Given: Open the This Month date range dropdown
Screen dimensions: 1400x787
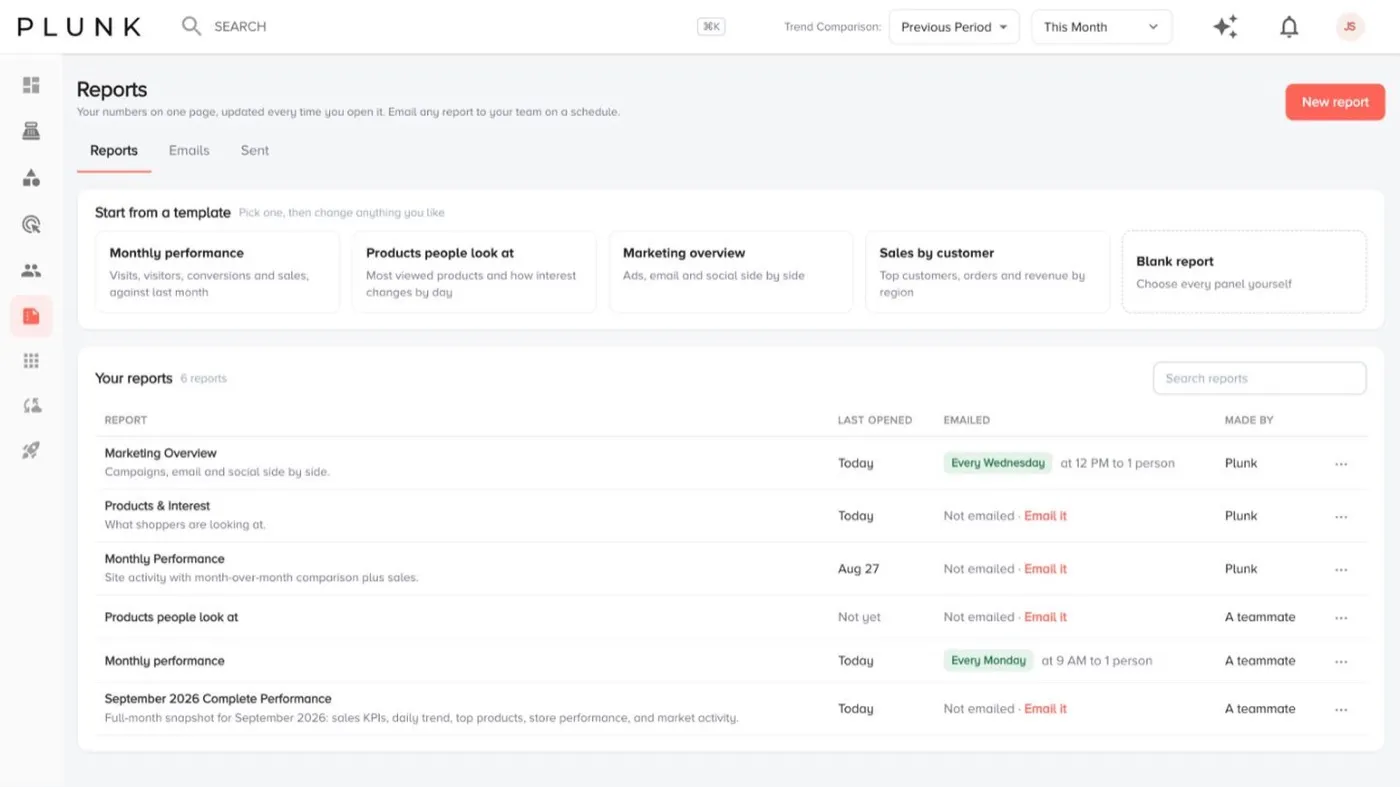Looking at the screenshot, I should pos(1101,27).
